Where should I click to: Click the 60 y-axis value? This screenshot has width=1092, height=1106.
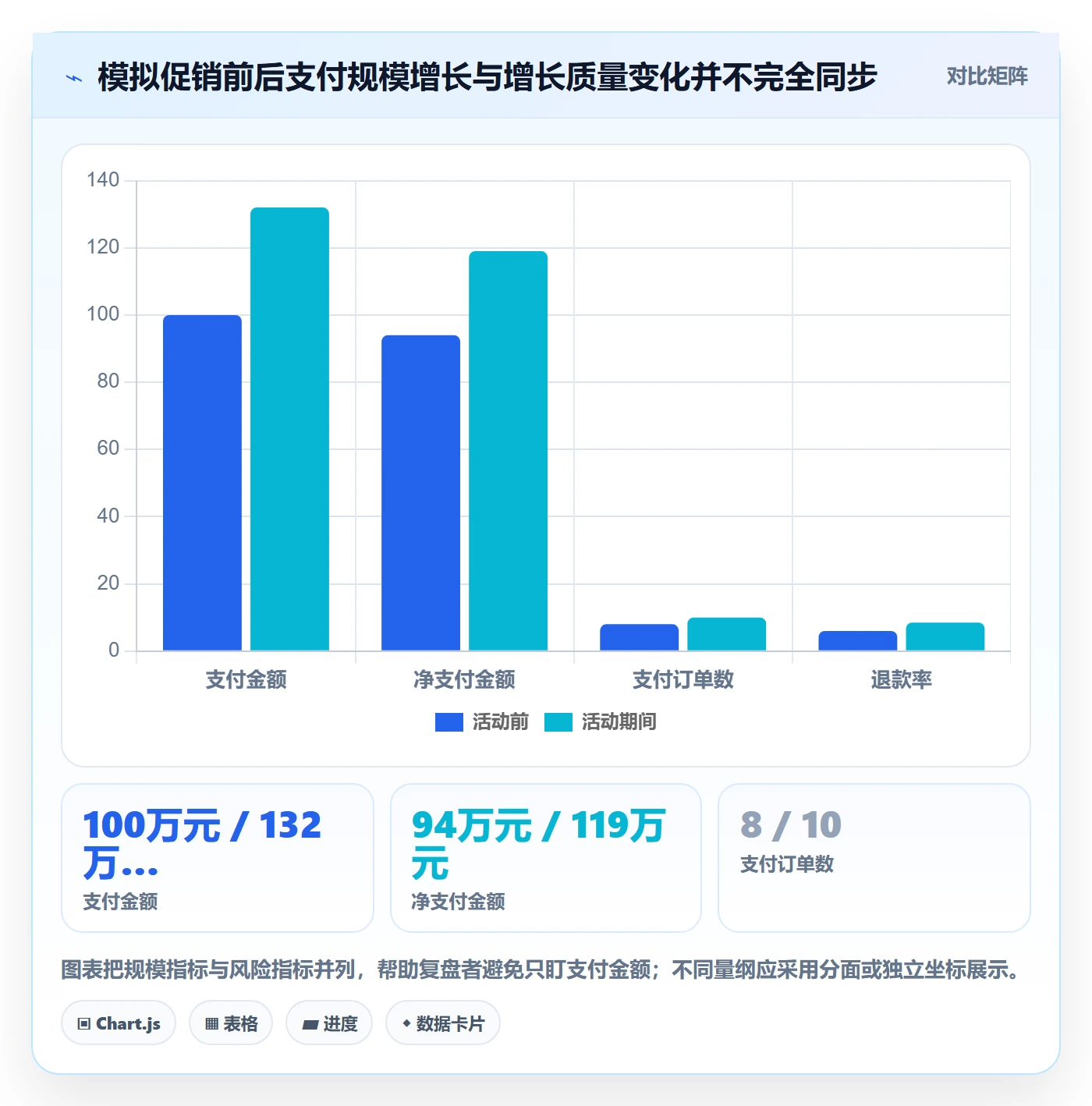108,448
